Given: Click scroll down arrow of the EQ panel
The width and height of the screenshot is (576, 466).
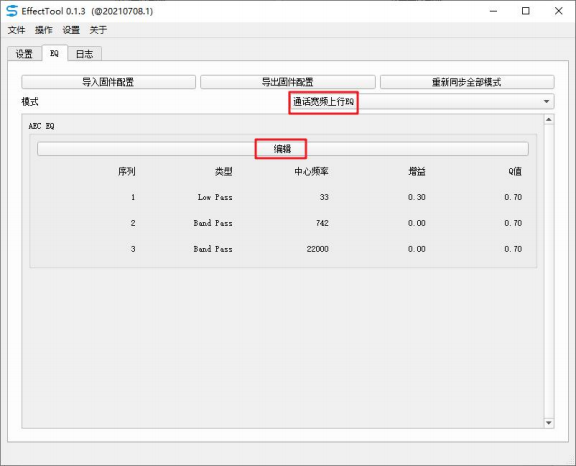Looking at the screenshot, I should click(x=548, y=423).
